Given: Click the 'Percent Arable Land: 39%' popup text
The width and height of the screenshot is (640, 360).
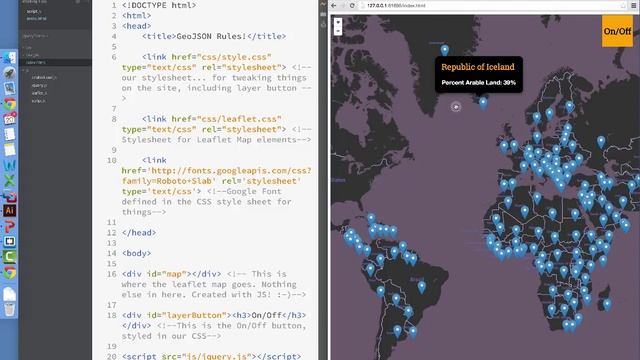Looking at the screenshot, I should pyautogui.click(x=478, y=82).
